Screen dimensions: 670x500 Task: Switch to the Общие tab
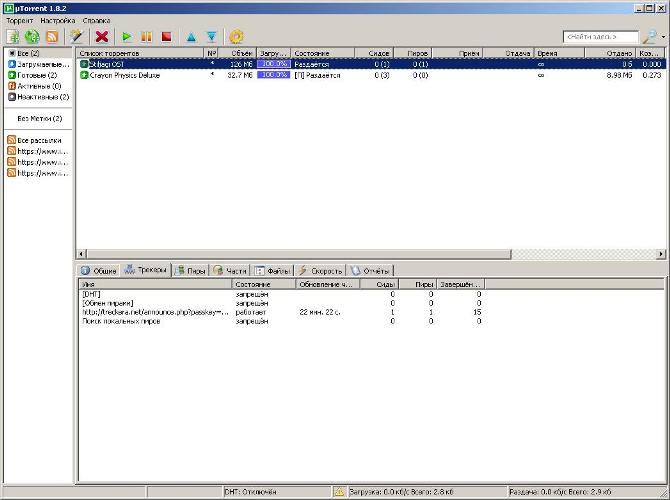pos(98,271)
